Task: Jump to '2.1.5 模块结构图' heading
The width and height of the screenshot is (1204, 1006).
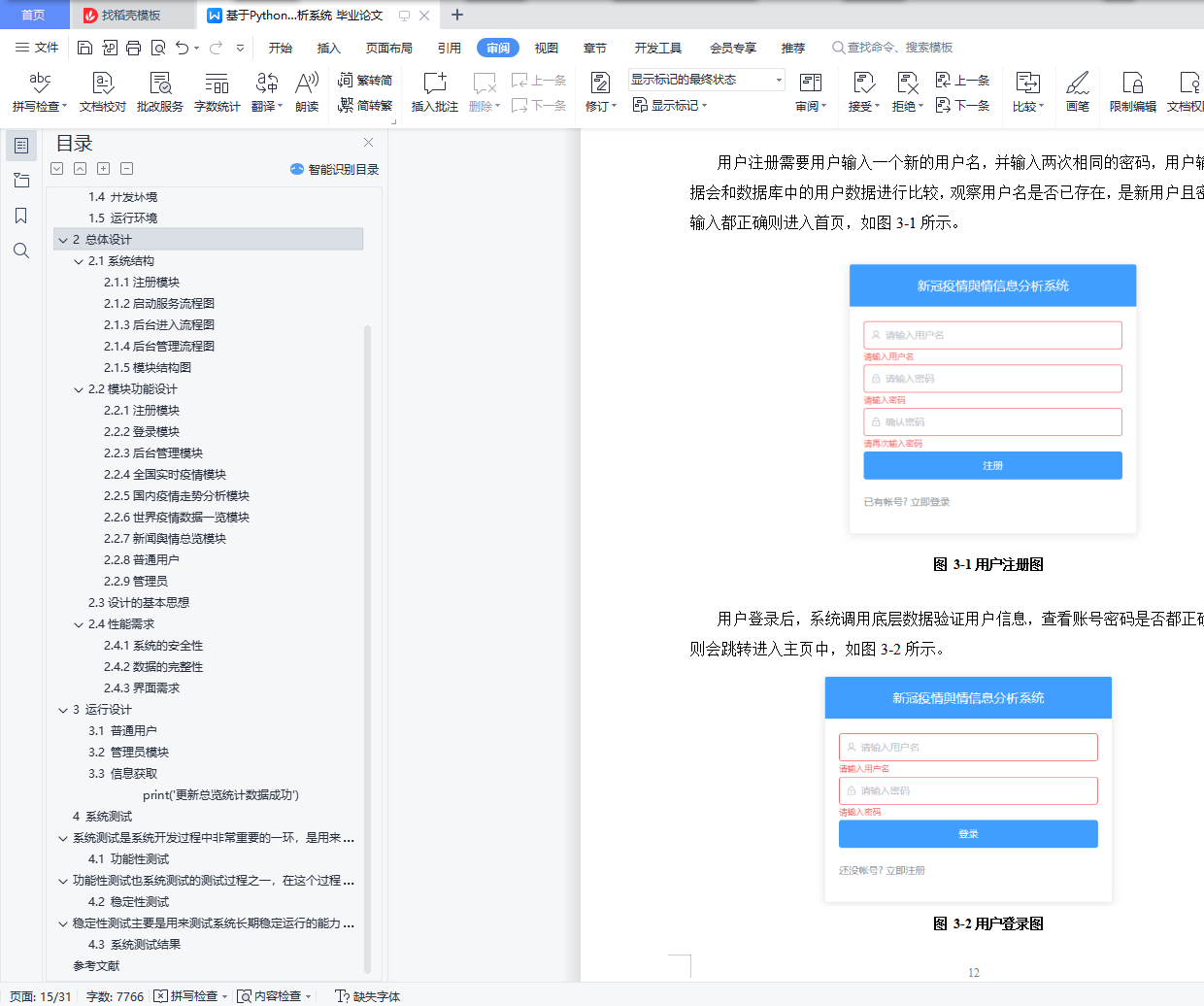Action: click(x=148, y=368)
